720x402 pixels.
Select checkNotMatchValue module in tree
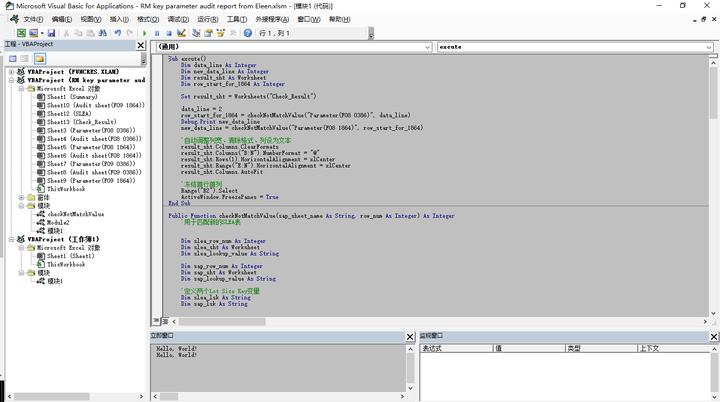[x=75, y=213]
